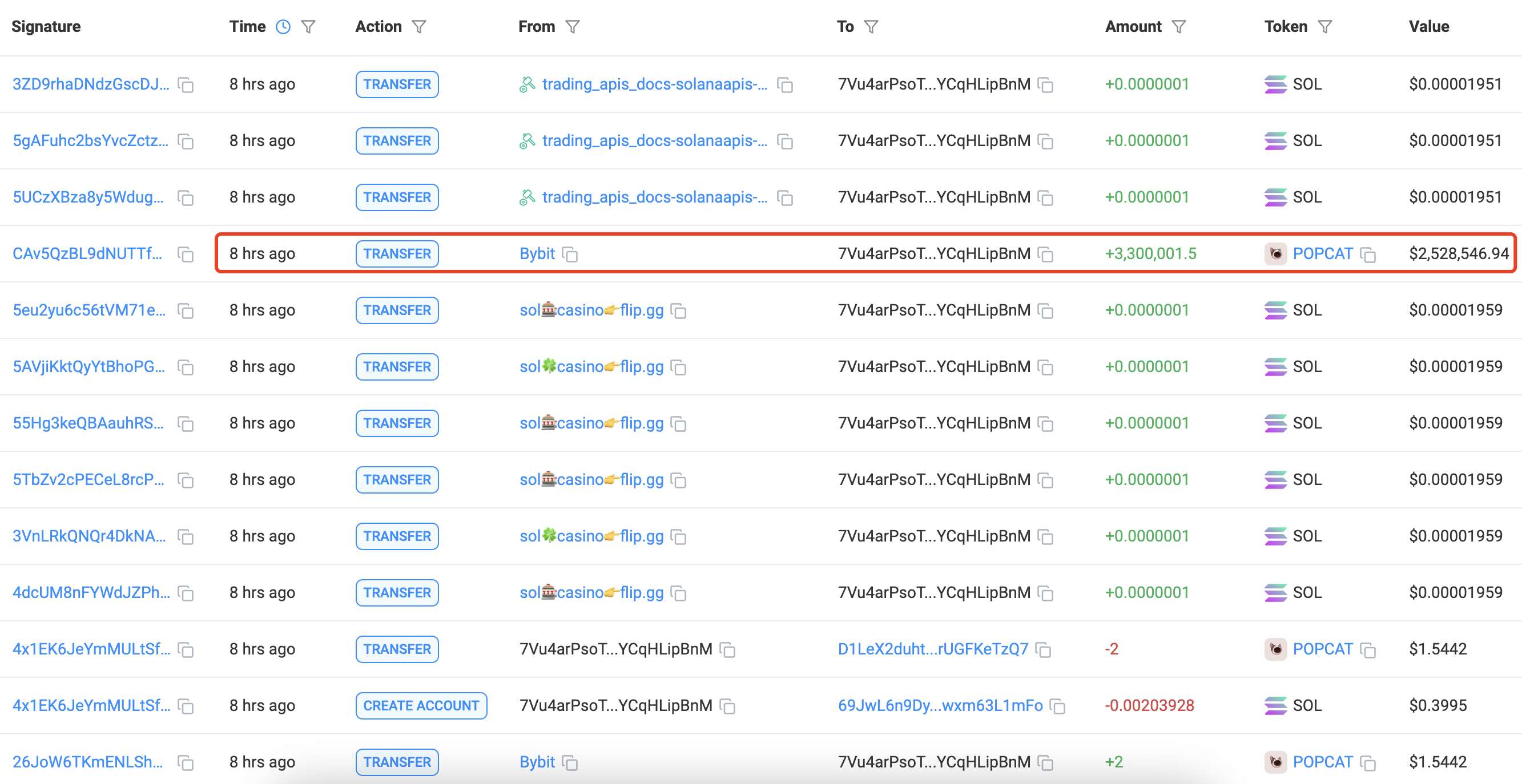1522x784 pixels.
Task: Select amount -0.00203928
Action: point(1149,705)
